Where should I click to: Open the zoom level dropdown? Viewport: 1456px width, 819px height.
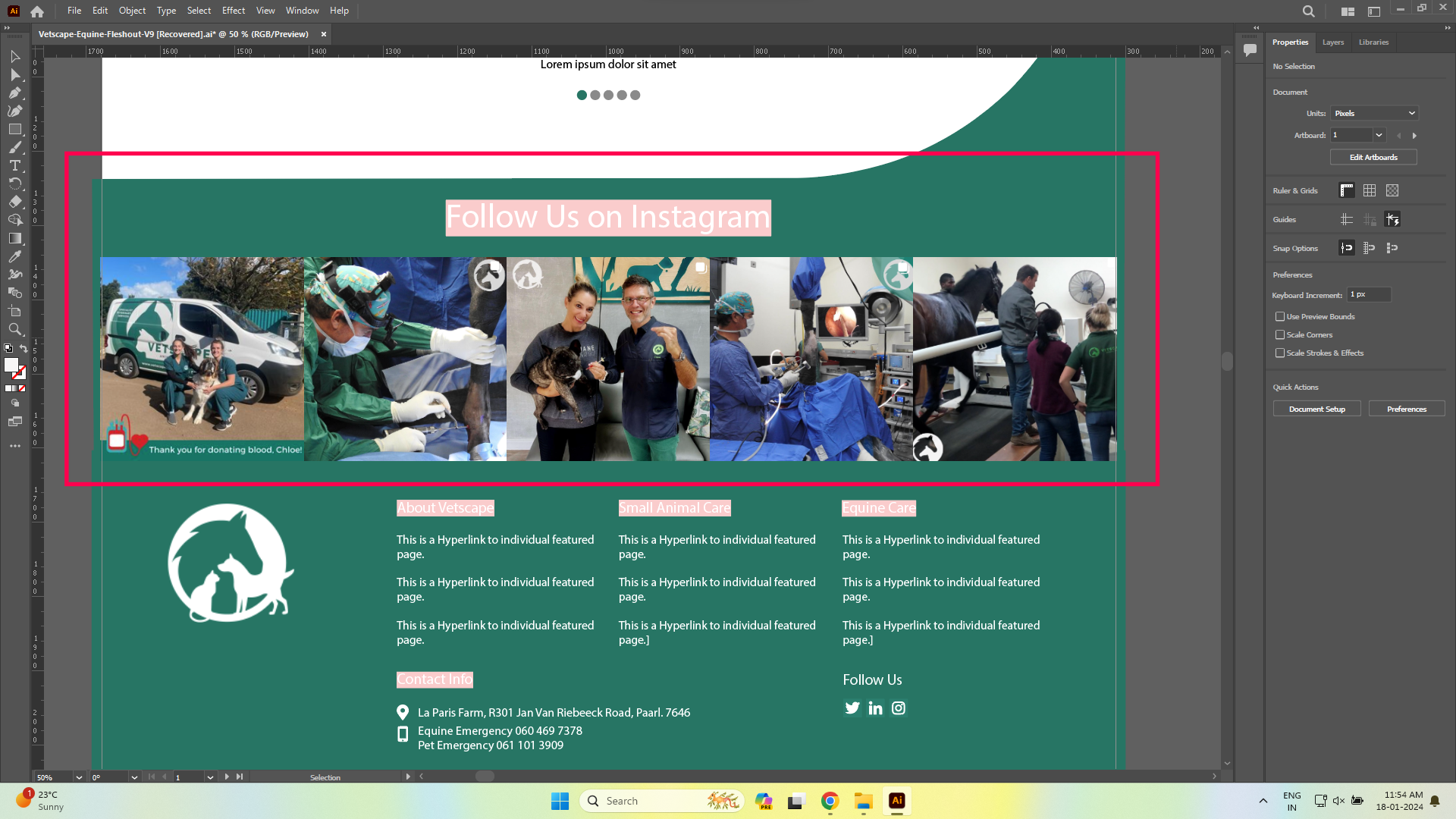(79, 777)
